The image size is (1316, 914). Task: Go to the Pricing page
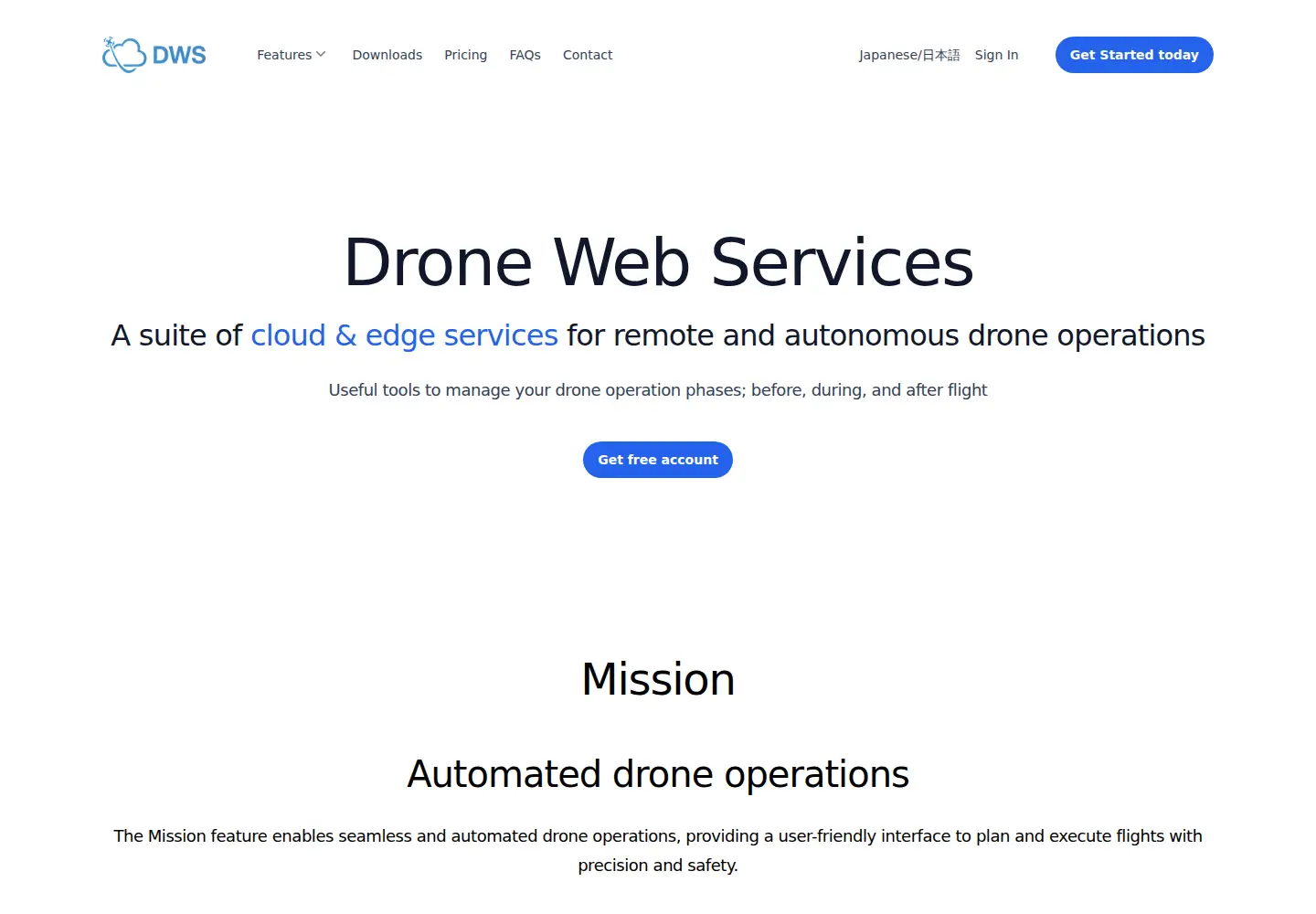466,55
